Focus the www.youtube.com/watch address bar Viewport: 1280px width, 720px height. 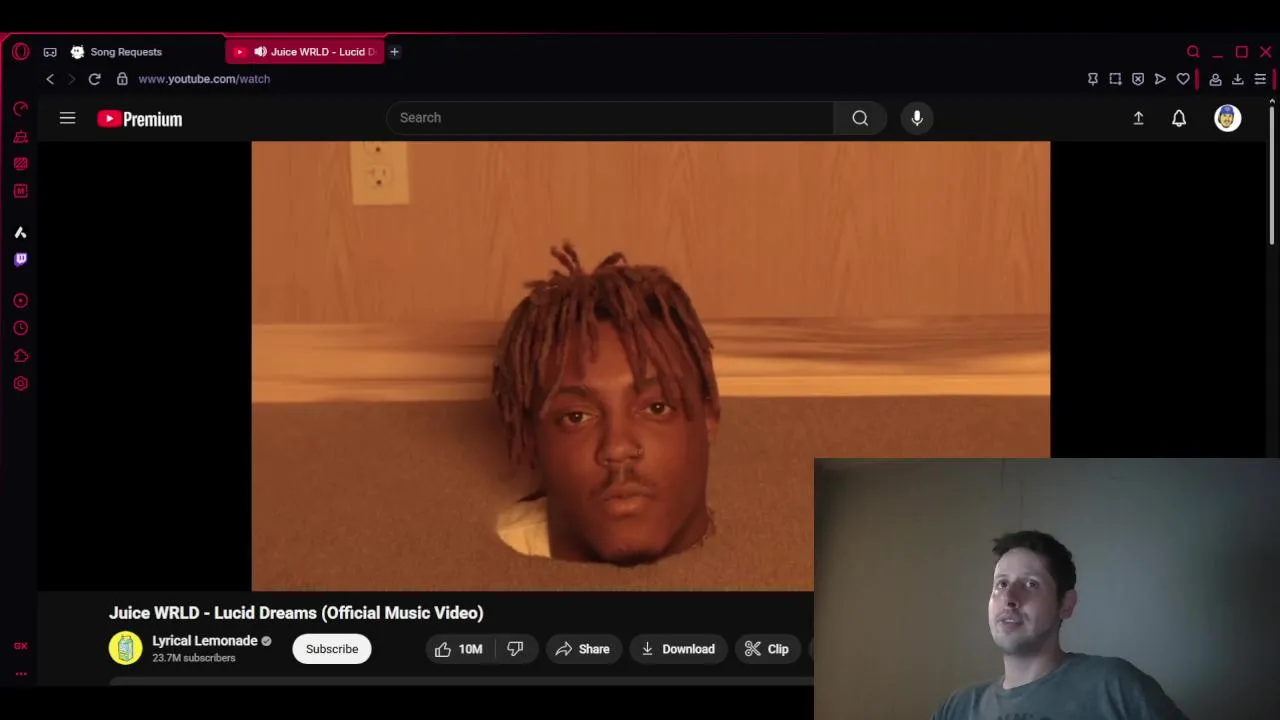click(x=204, y=79)
